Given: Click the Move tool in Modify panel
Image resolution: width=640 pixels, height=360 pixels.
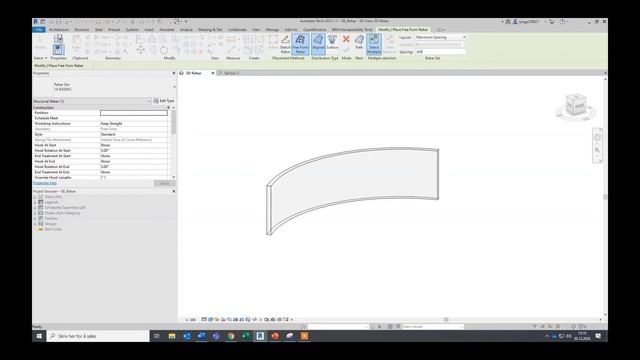Looking at the screenshot, I should [140, 49].
